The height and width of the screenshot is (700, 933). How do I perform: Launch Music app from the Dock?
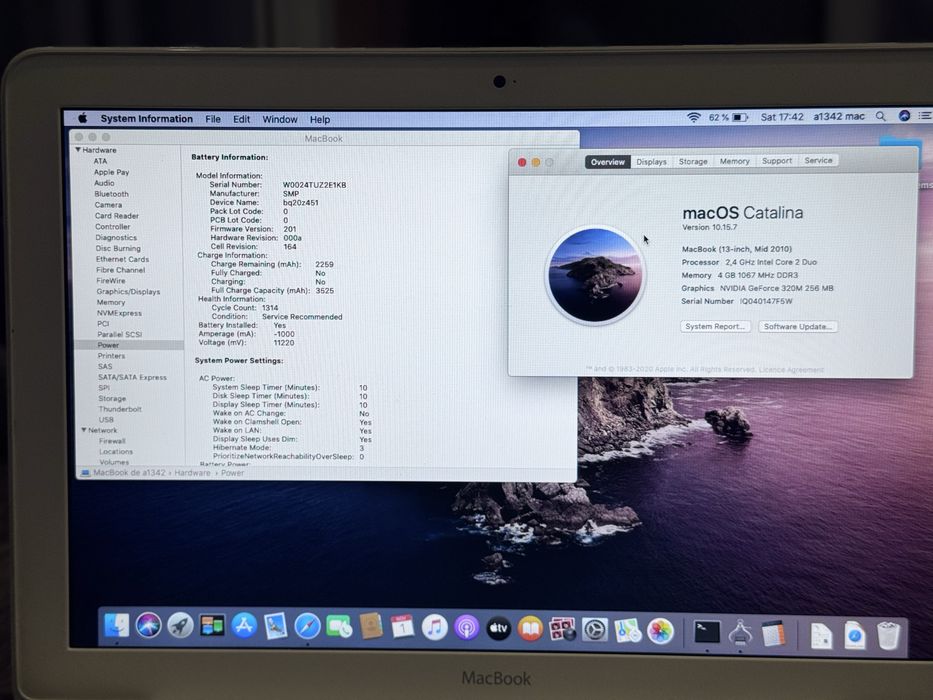tap(434, 628)
